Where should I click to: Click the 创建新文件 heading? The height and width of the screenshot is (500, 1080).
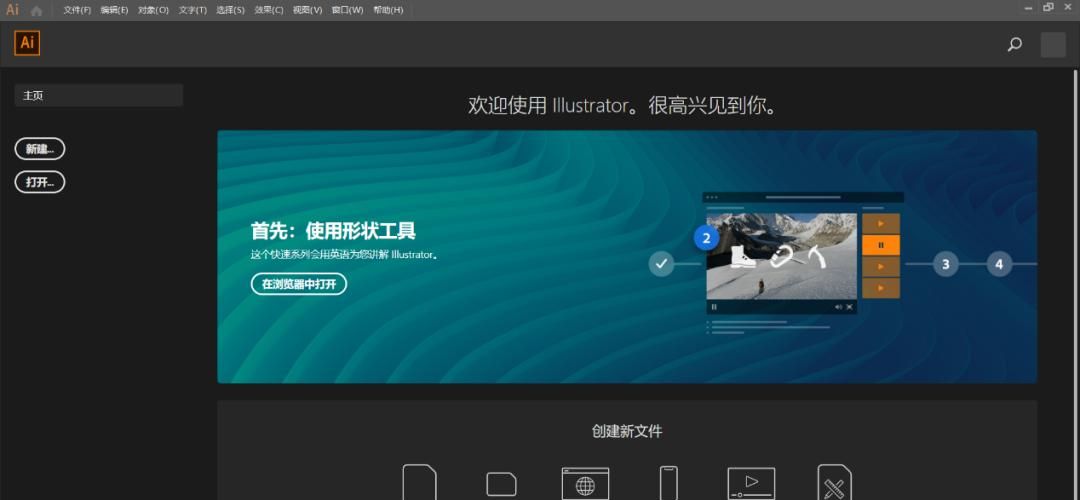627,431
